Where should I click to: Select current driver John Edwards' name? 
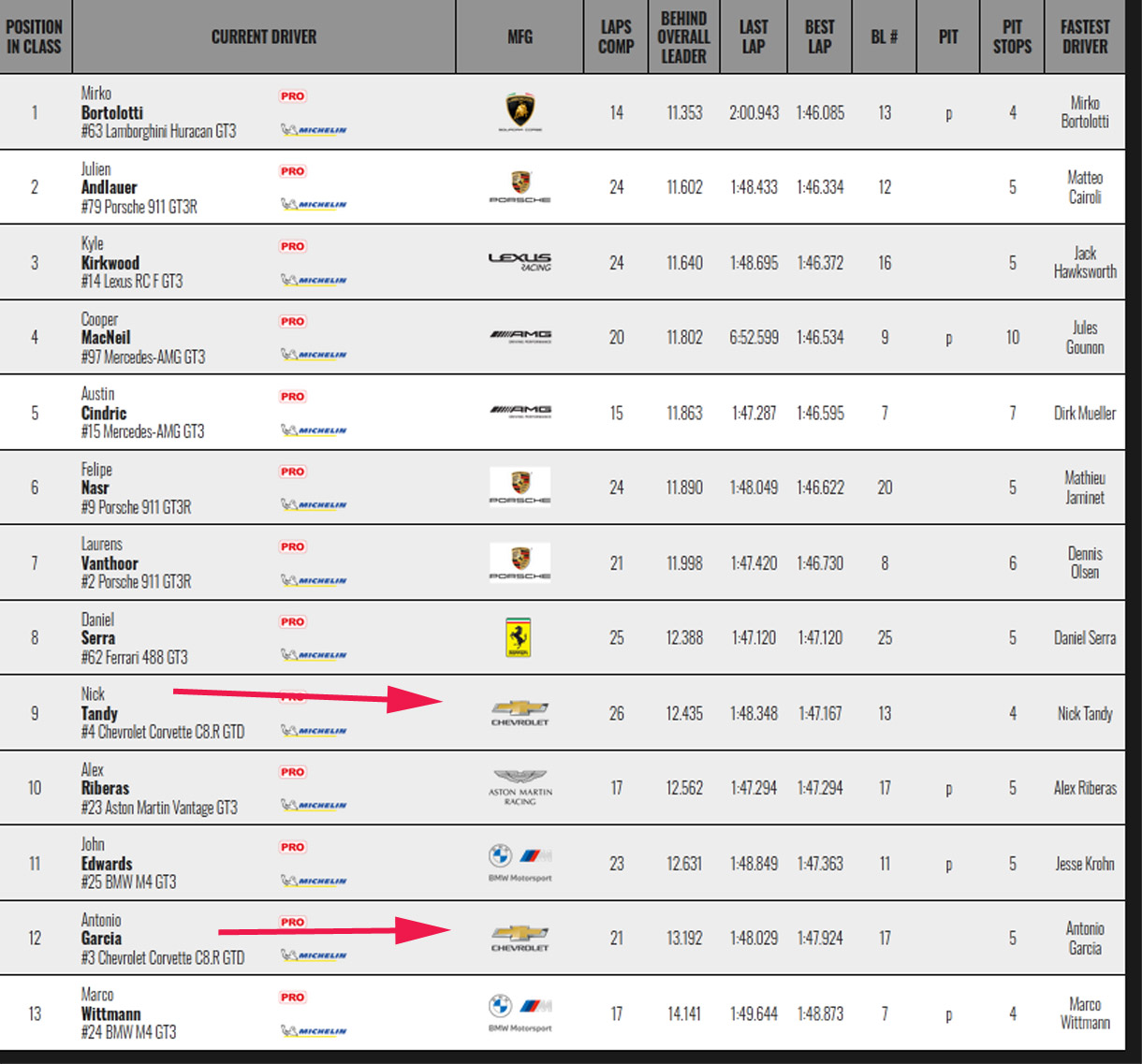[106, 863]
